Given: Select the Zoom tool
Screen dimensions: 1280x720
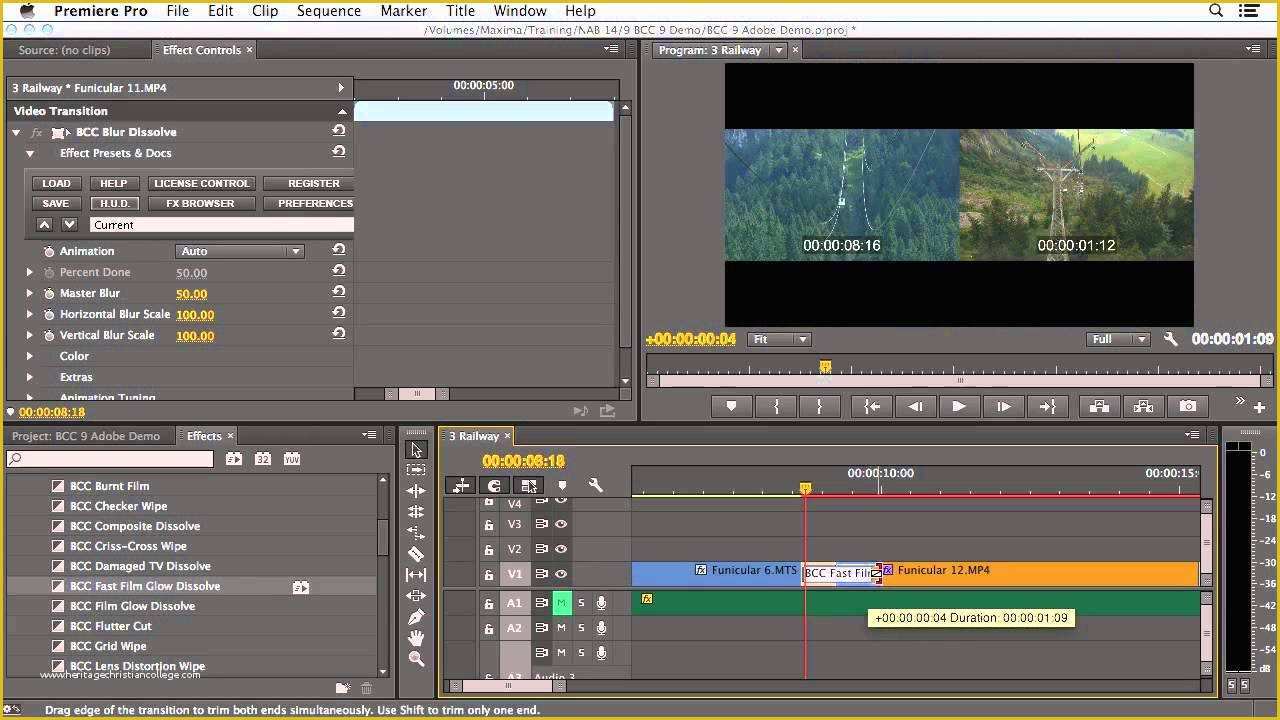Looking at the screenshot, I should click(x=416, y=659).
